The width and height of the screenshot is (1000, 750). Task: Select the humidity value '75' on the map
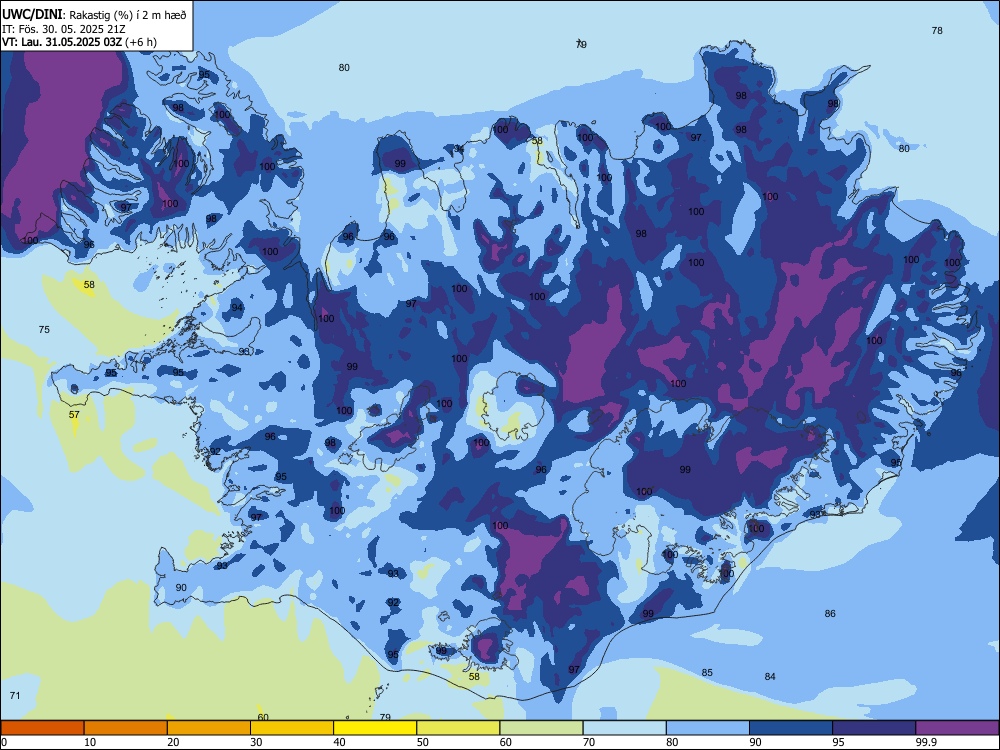click(44, 330)
